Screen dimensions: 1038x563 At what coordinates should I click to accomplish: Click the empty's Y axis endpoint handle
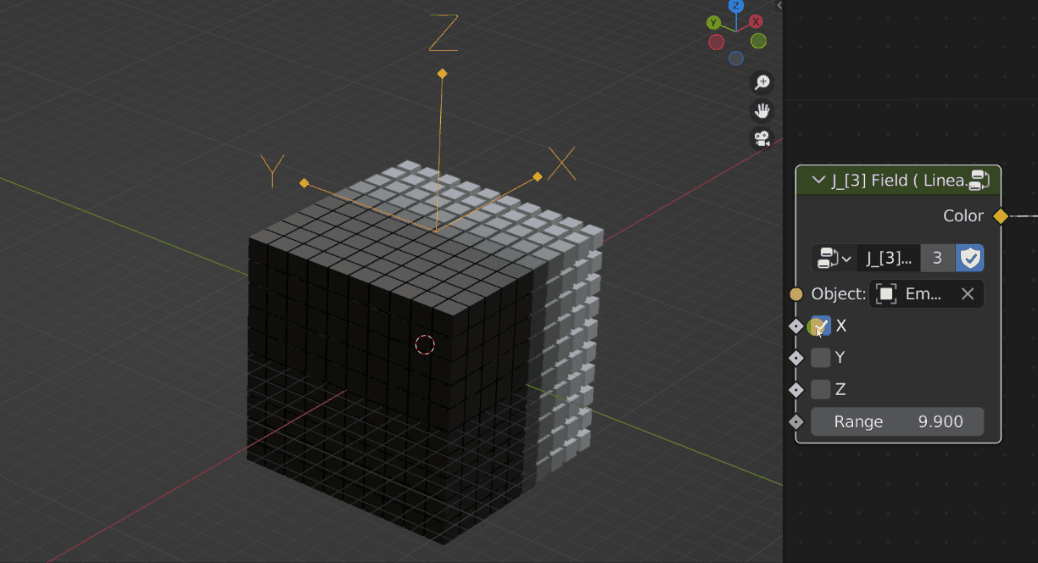304,183
